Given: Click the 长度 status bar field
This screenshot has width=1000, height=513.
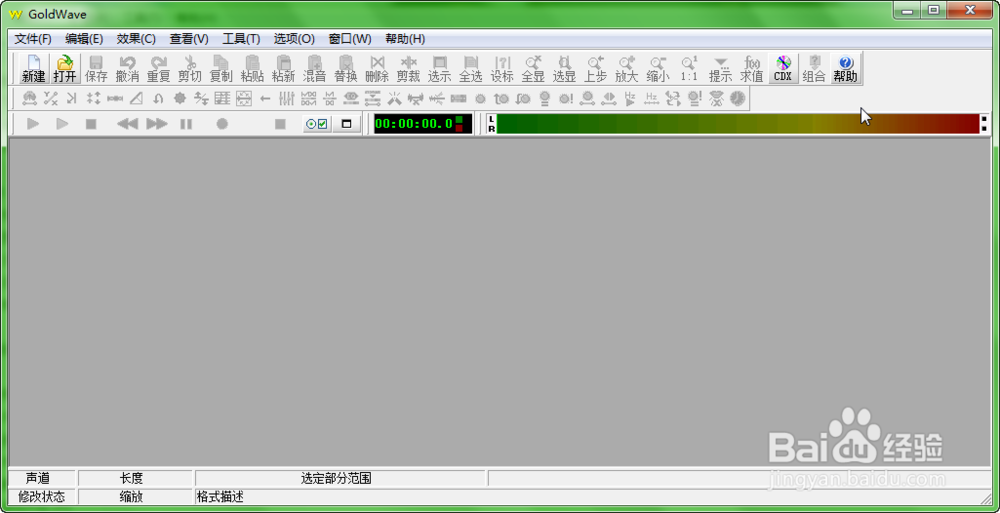Looking at the screenshot, I should (x=136, y=479).
